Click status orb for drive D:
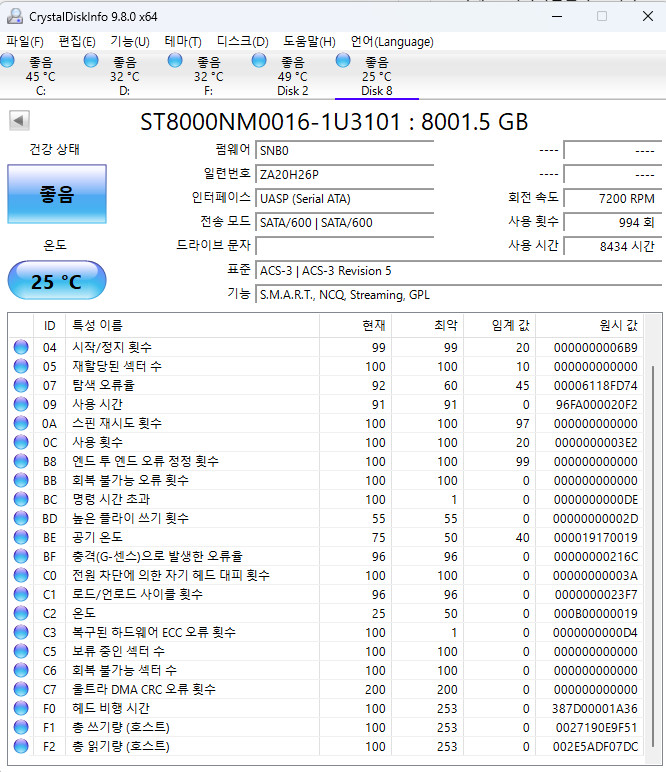The width and height of the screenshot is (666, 772). point(91,61)
